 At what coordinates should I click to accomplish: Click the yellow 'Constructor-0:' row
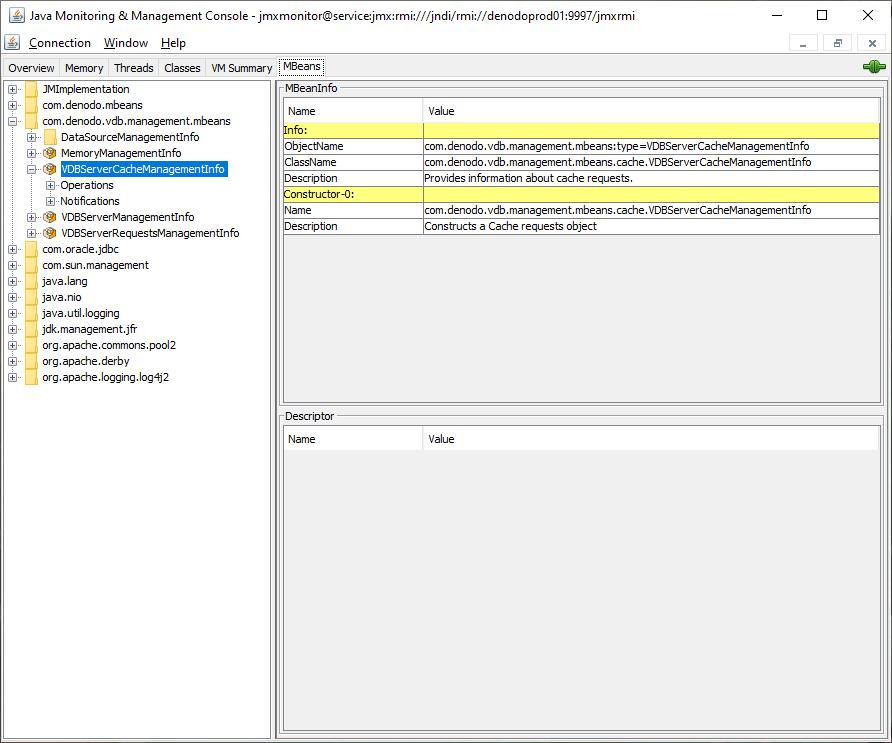click(x=581, y=194)
